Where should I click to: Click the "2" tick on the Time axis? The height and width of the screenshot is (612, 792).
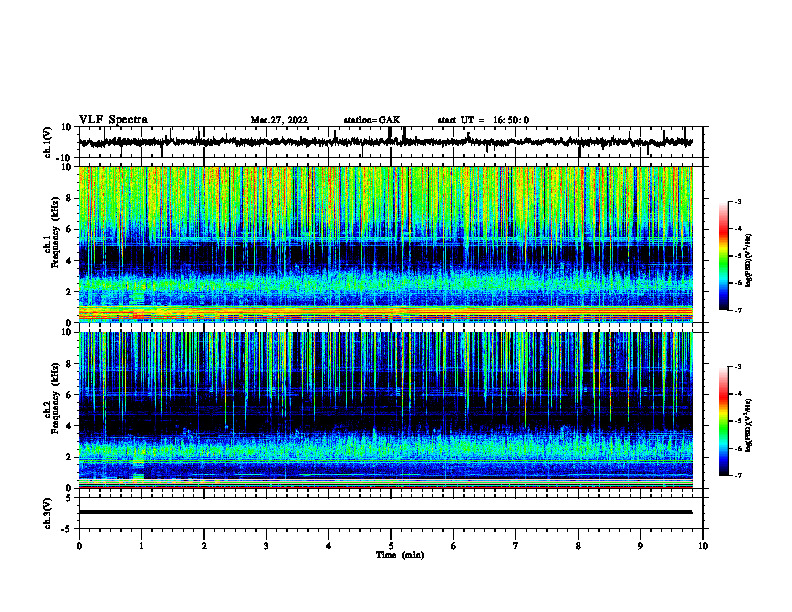[x=204, y=546]
